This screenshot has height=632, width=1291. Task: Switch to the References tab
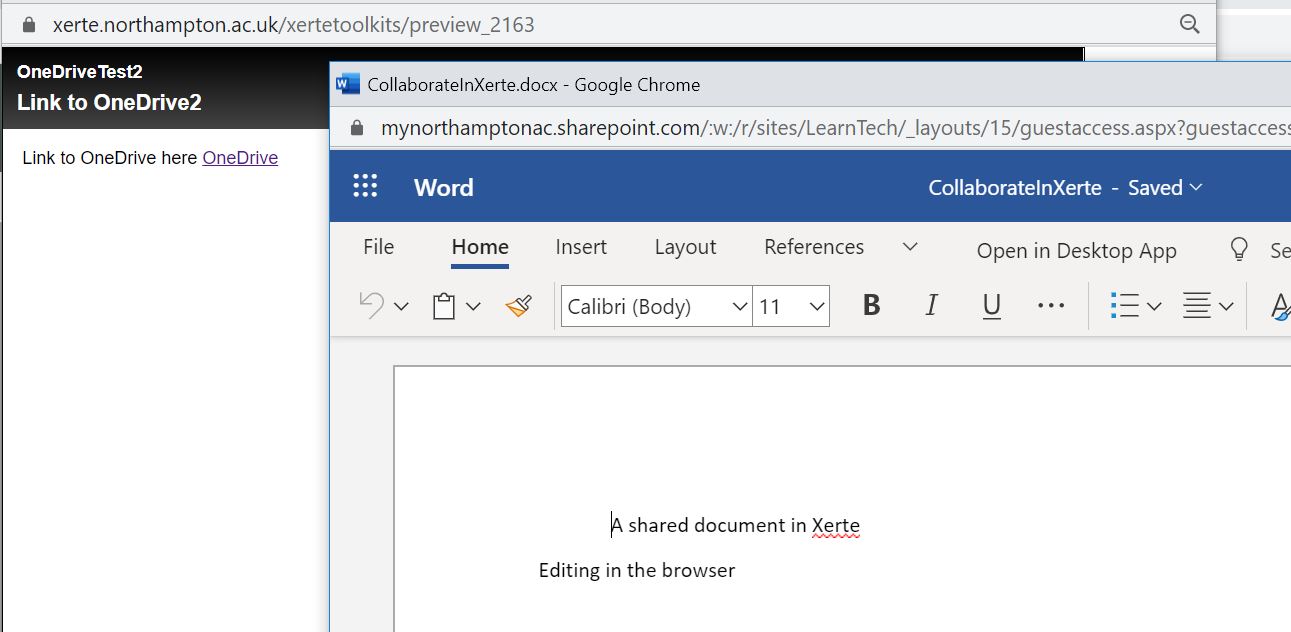click(x=814, y=247)
